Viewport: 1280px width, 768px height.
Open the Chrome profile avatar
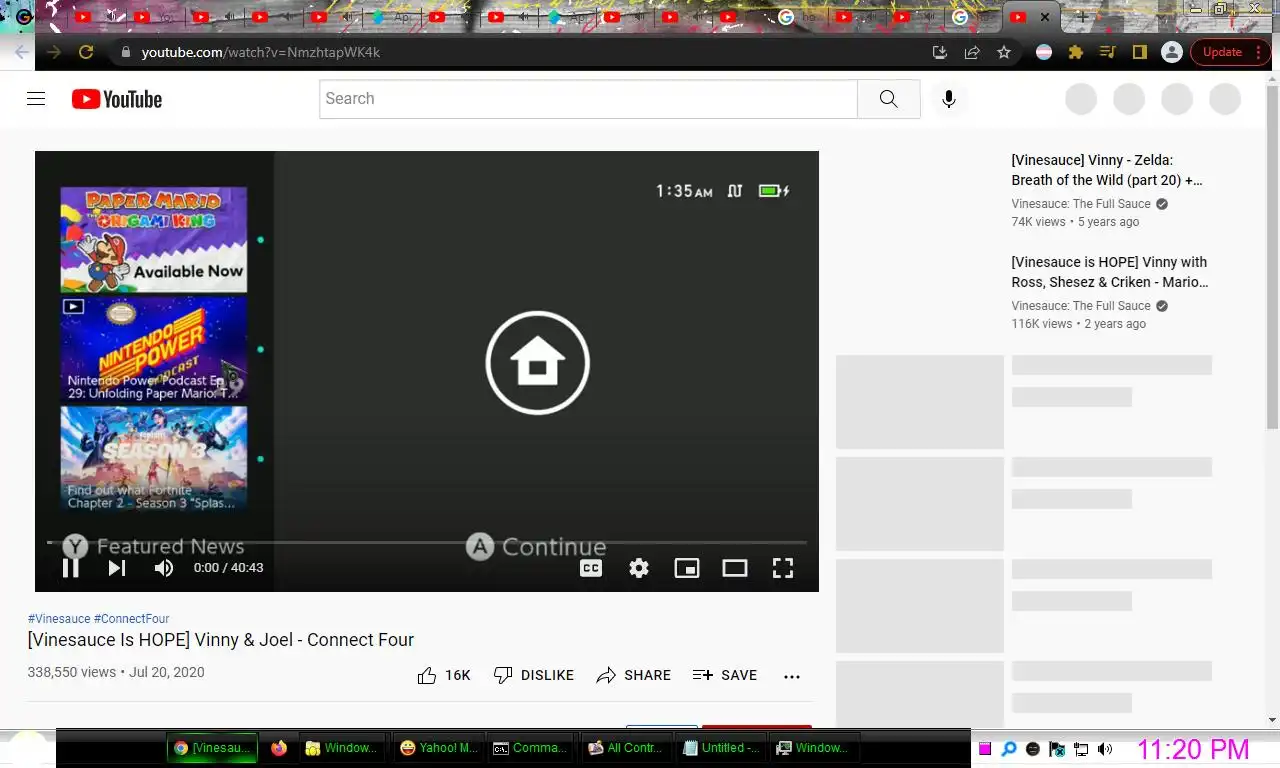pyautogui.click(x=1172, y=52)
